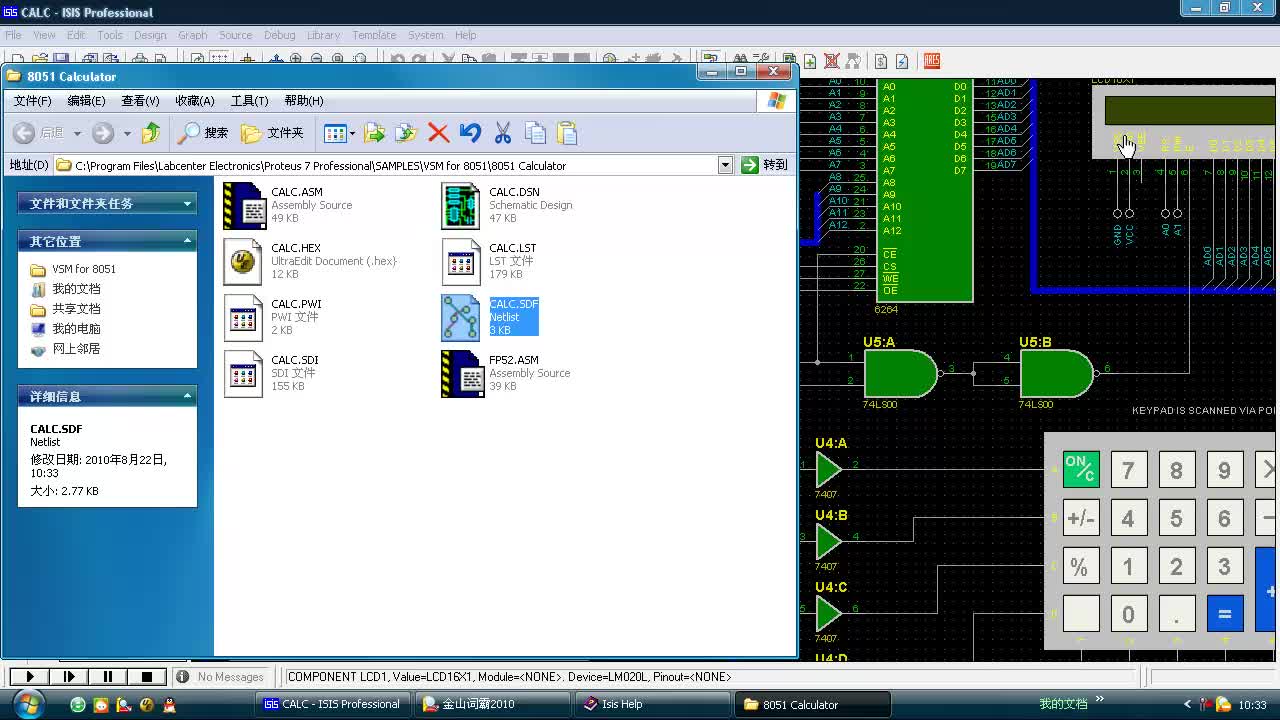Open the 查看(V) menu in Explorer
This screenshot has width=1280, height=720.
tap(140, 101)
